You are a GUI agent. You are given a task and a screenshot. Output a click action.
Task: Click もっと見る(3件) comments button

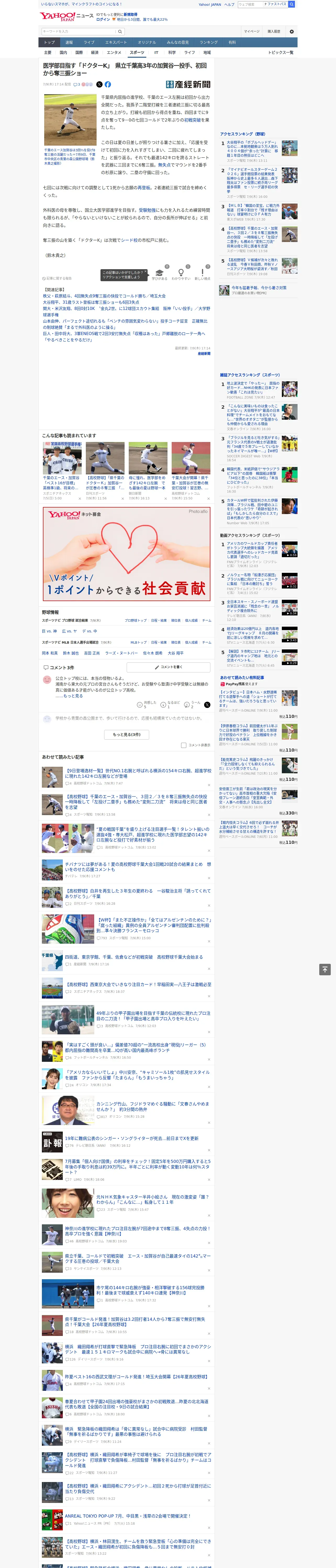(x=127, y=735)
